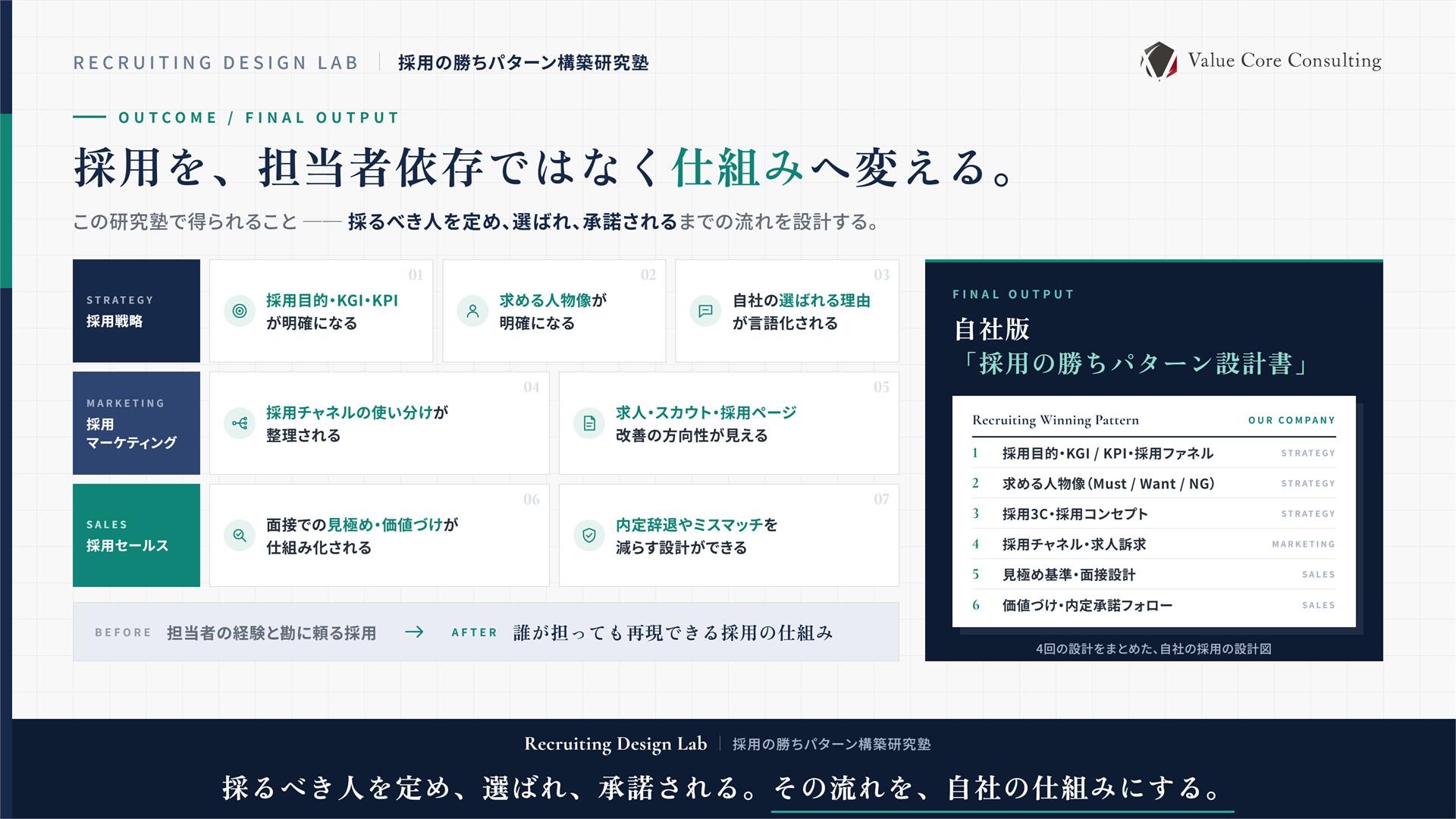Click the AFTER text 誰が担っても再現できる採用の仕組み

pos(673,632)
